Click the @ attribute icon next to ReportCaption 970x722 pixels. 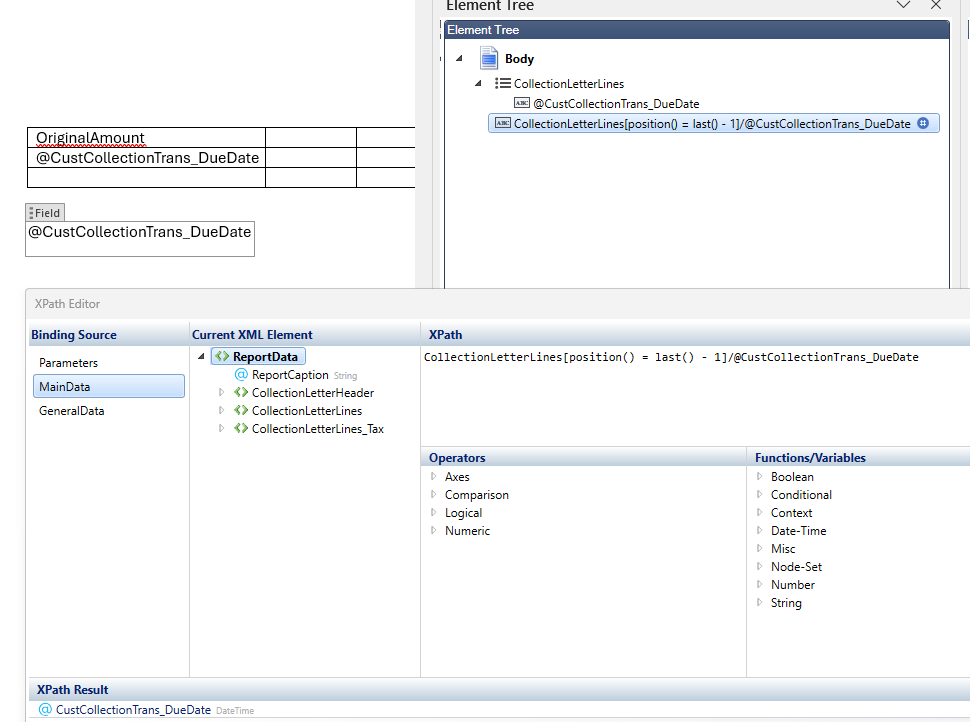(x=241, y=375)
